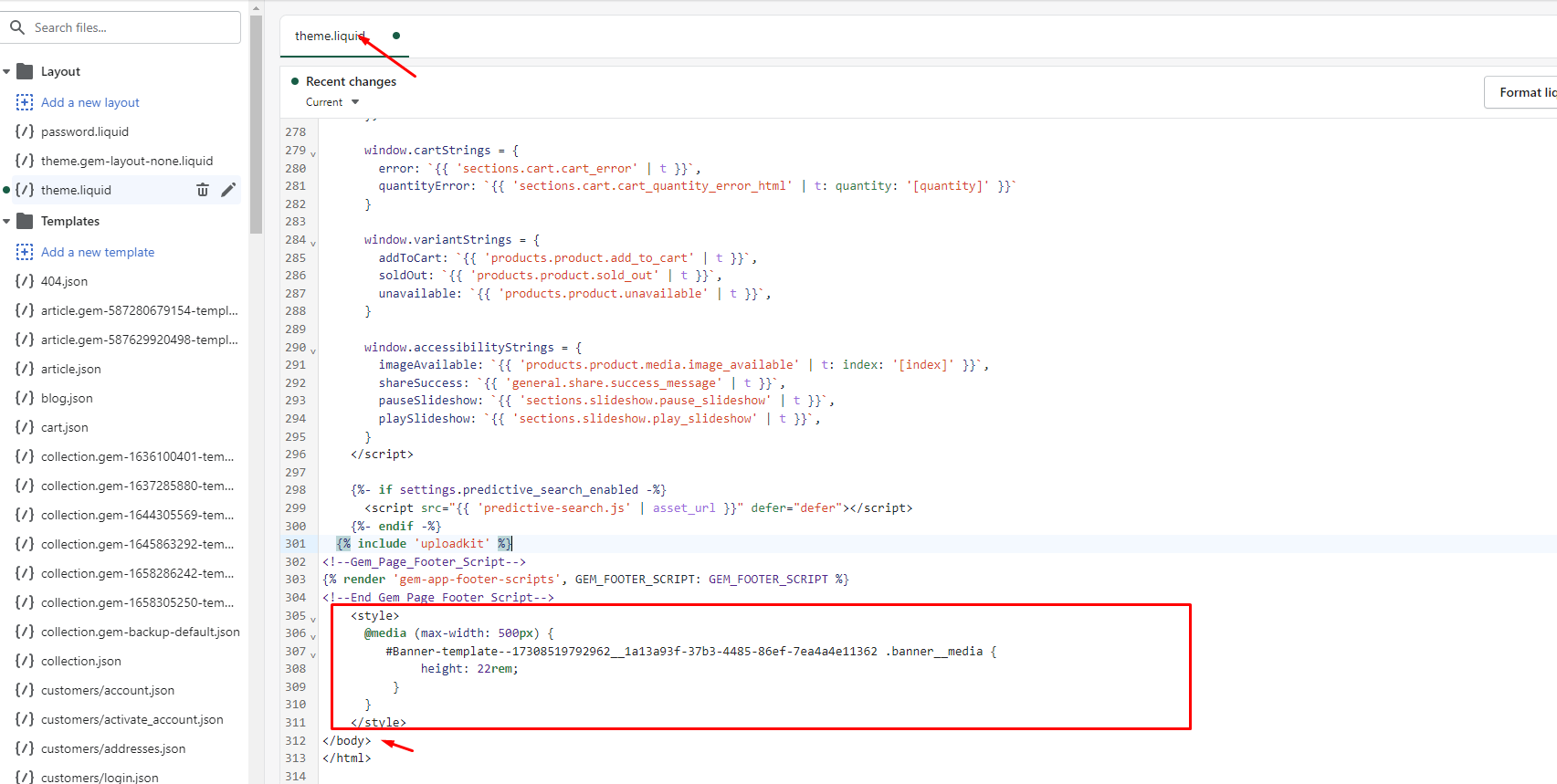This screenshot has width=1557, height=784.
Task: Click the unsaved changes dot on theme.liquid tab
Action: pyautogui.click(x=396, y=36)
